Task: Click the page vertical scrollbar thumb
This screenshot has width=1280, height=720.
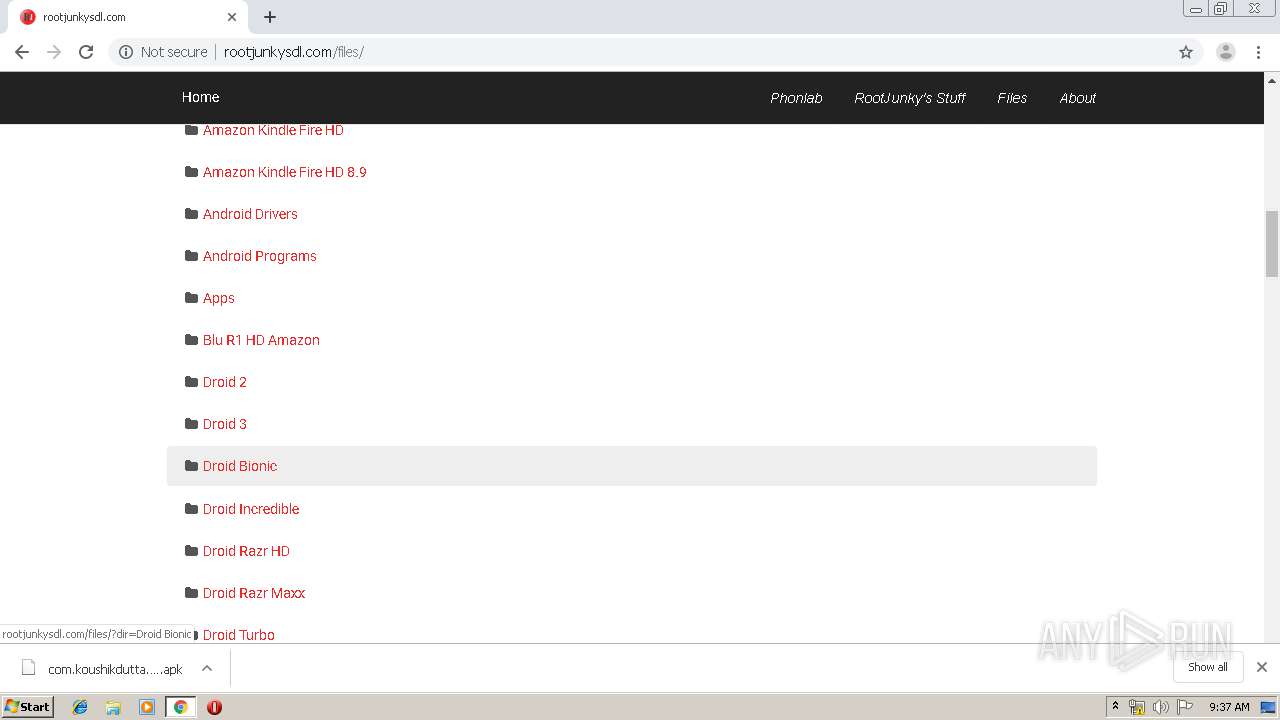Action: [1272, 243]
